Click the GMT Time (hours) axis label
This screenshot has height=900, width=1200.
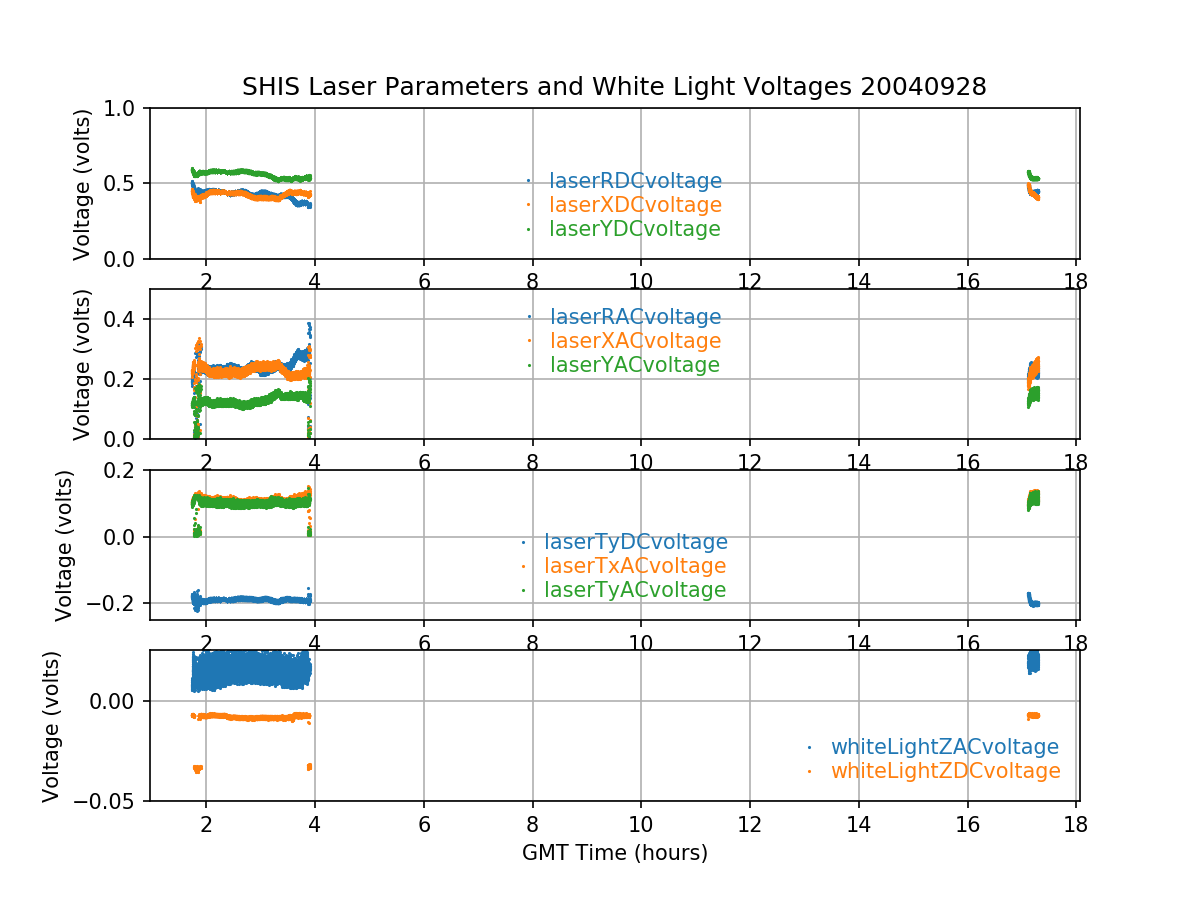point(614,853)
